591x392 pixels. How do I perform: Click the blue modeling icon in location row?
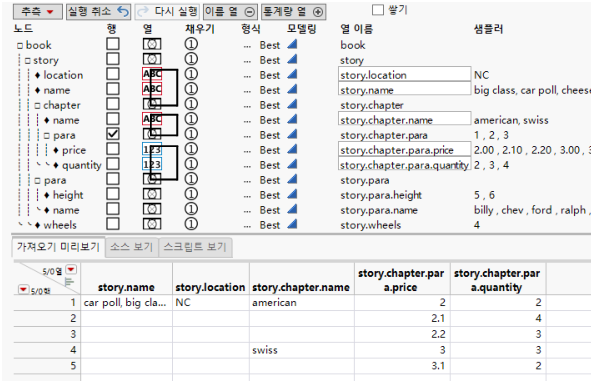[292, 74]
